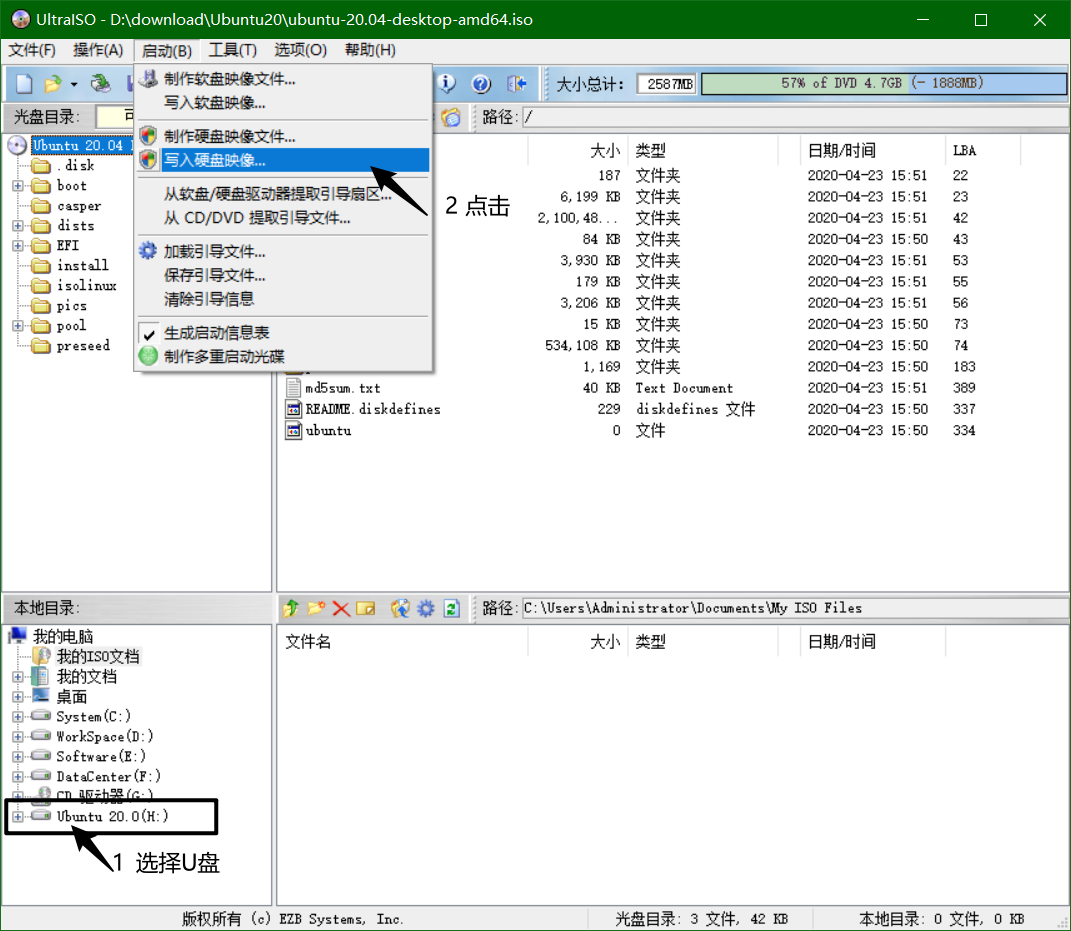Expand the 桌面 tree node
The image size is (1071, 931).
(x=18, y=697)
